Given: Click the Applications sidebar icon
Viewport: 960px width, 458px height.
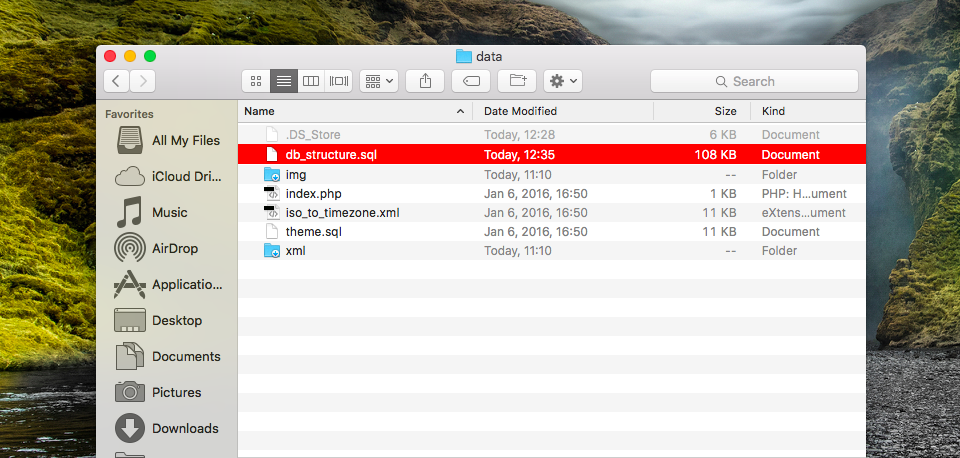Looking at the screenshot, I should 130,285.
